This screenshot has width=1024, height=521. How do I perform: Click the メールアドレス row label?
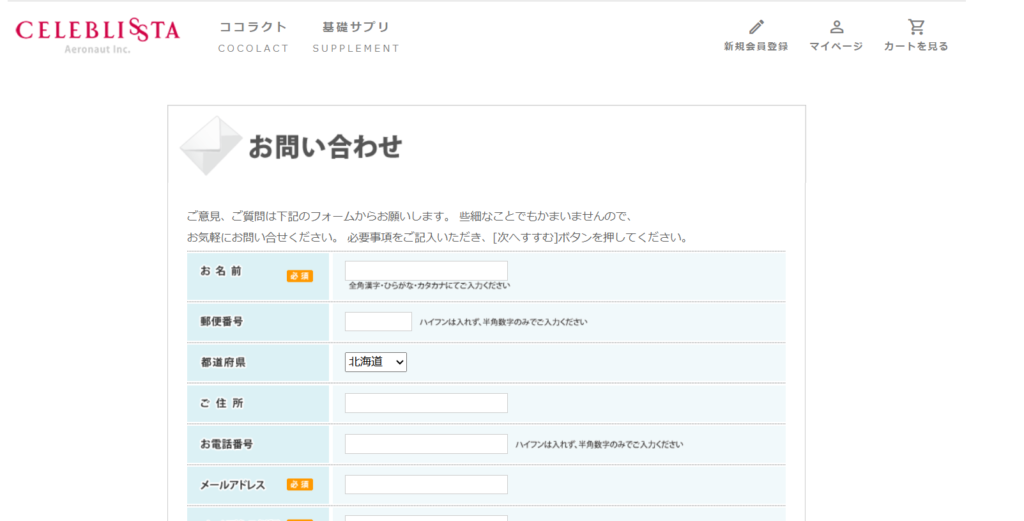[232, 485]
